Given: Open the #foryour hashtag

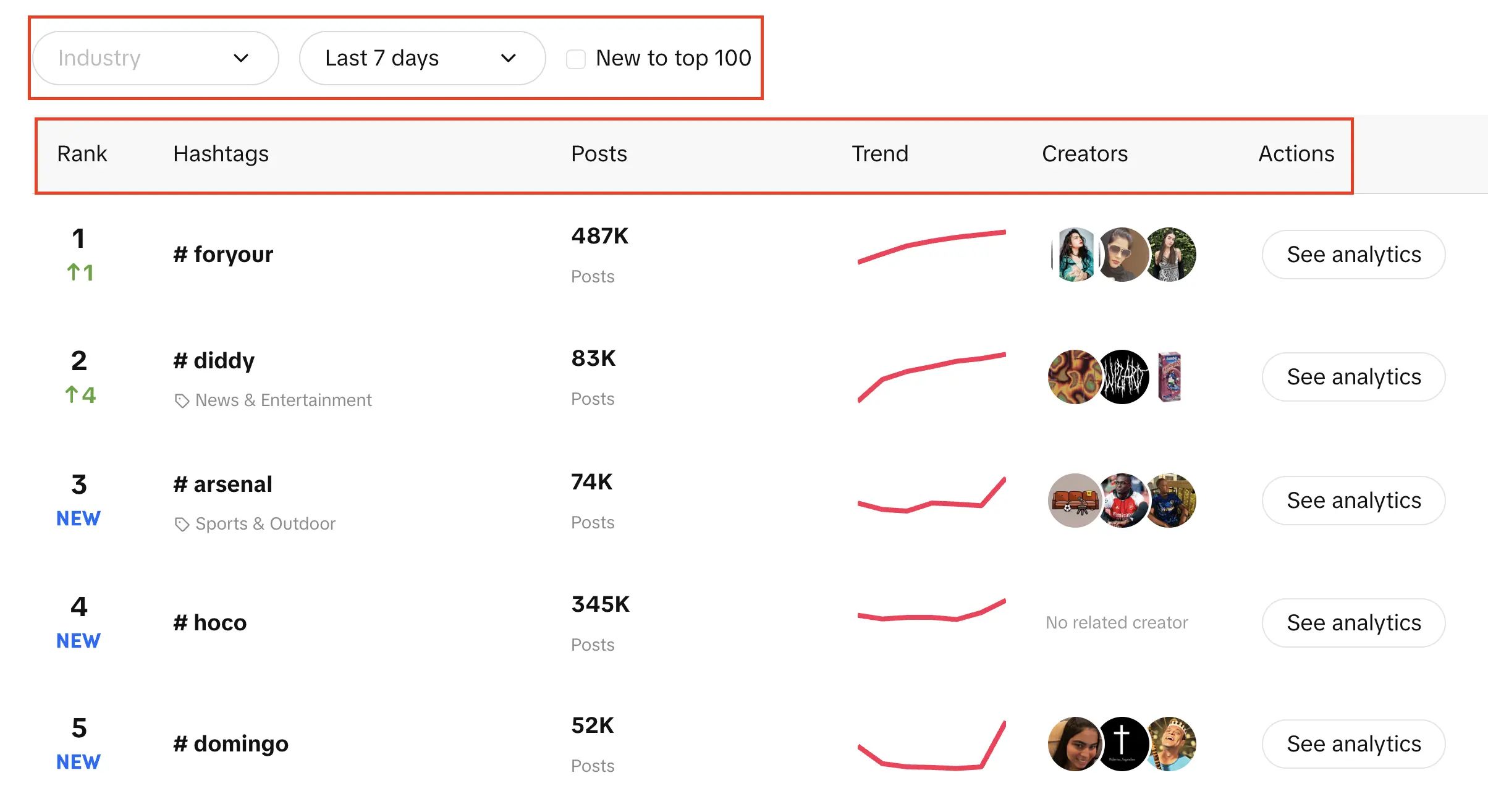Looking at the screenshot, I should [224, 254].
